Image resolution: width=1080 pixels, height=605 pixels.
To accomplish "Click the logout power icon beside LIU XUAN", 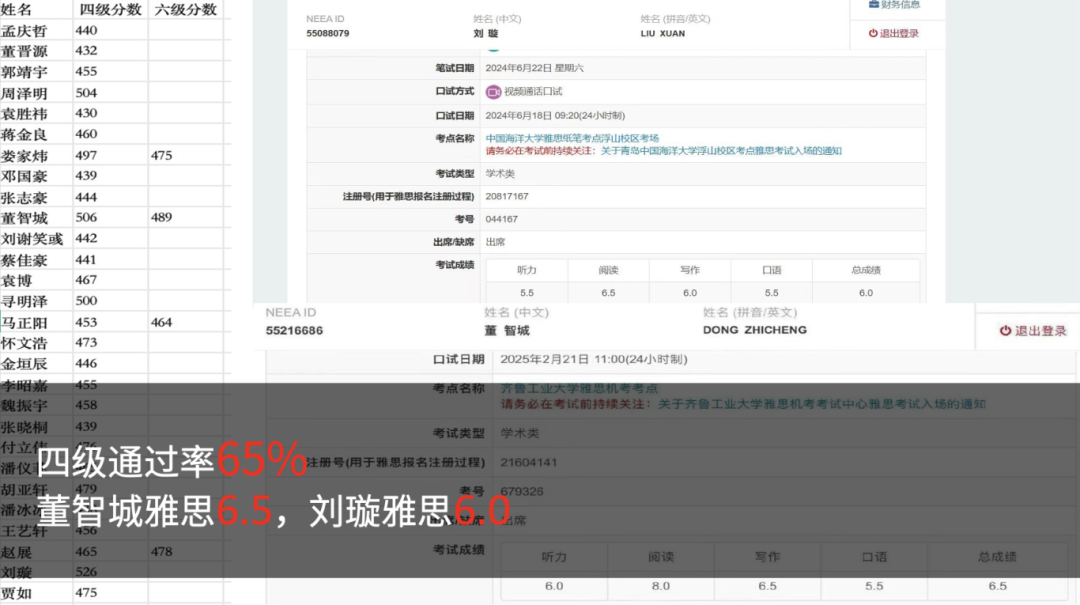I will [873, 34].
